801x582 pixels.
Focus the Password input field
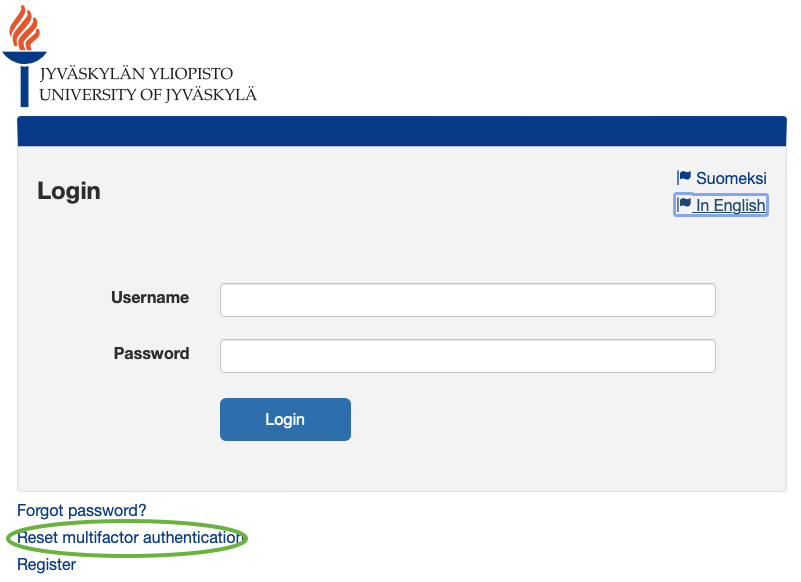467,356
